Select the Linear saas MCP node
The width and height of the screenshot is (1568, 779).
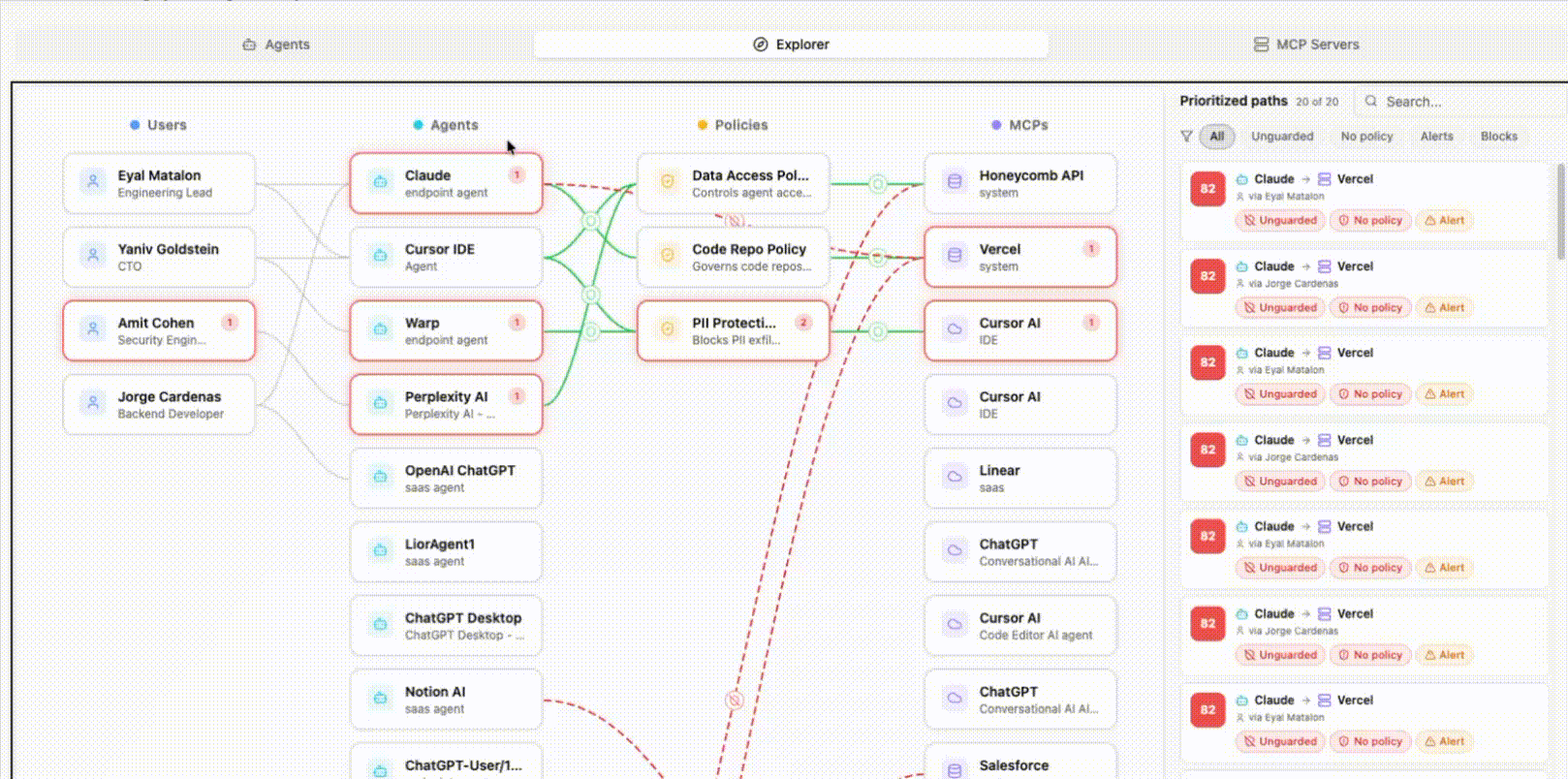[x=1020, y=478]
